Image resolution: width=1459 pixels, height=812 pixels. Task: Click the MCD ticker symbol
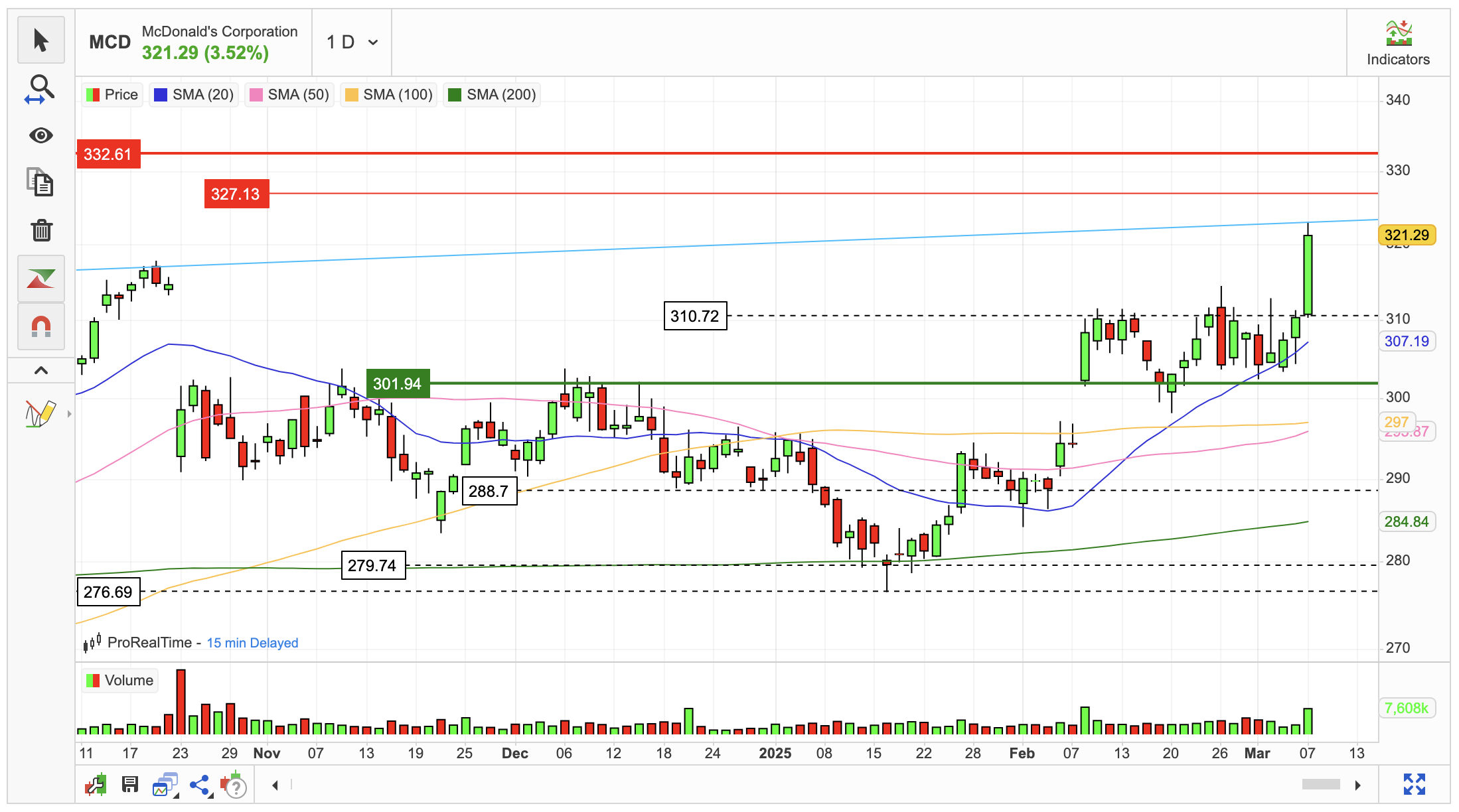[x=110, y=42]
